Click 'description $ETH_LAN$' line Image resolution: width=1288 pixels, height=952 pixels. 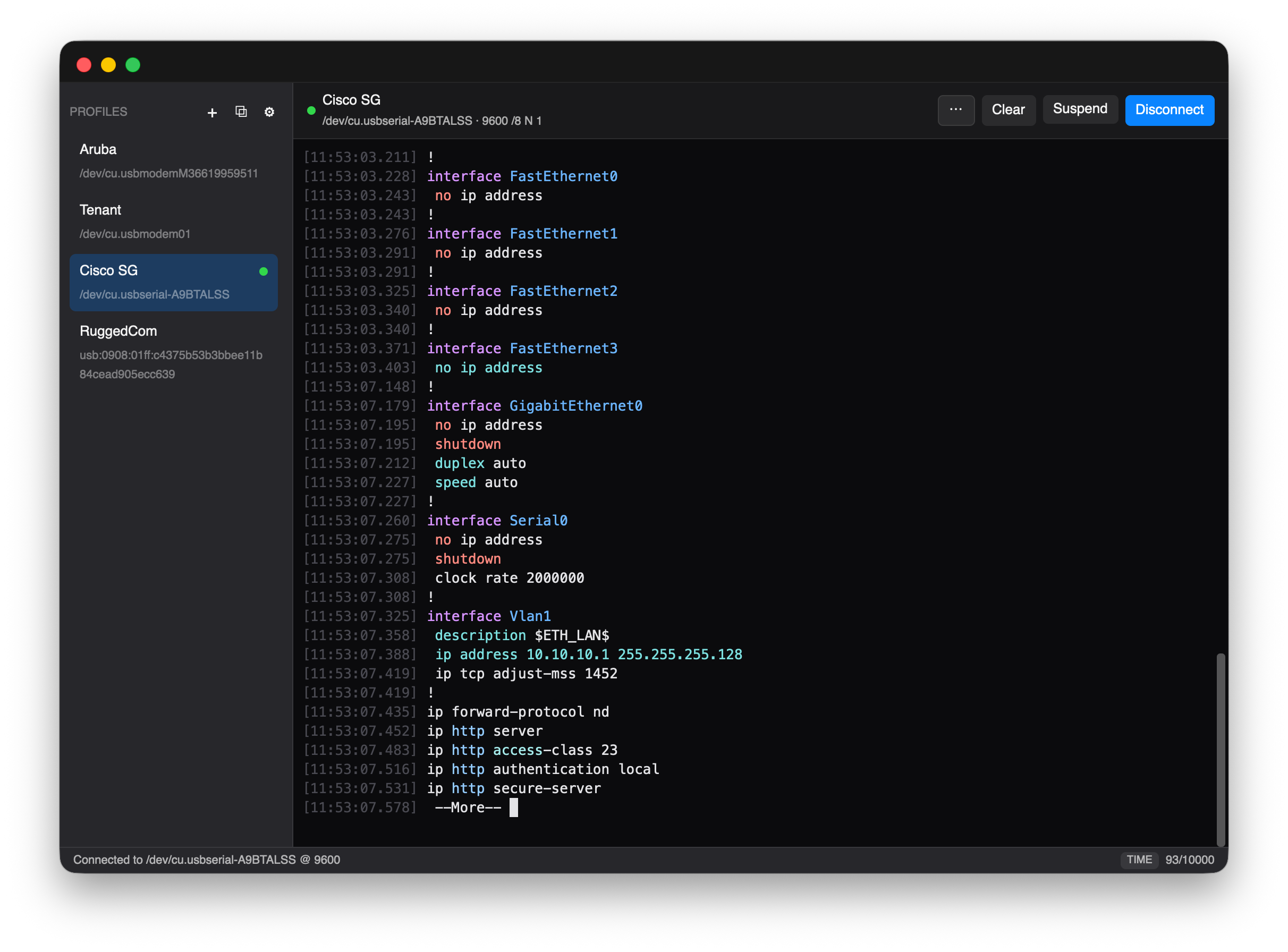[x=522, y=635]
